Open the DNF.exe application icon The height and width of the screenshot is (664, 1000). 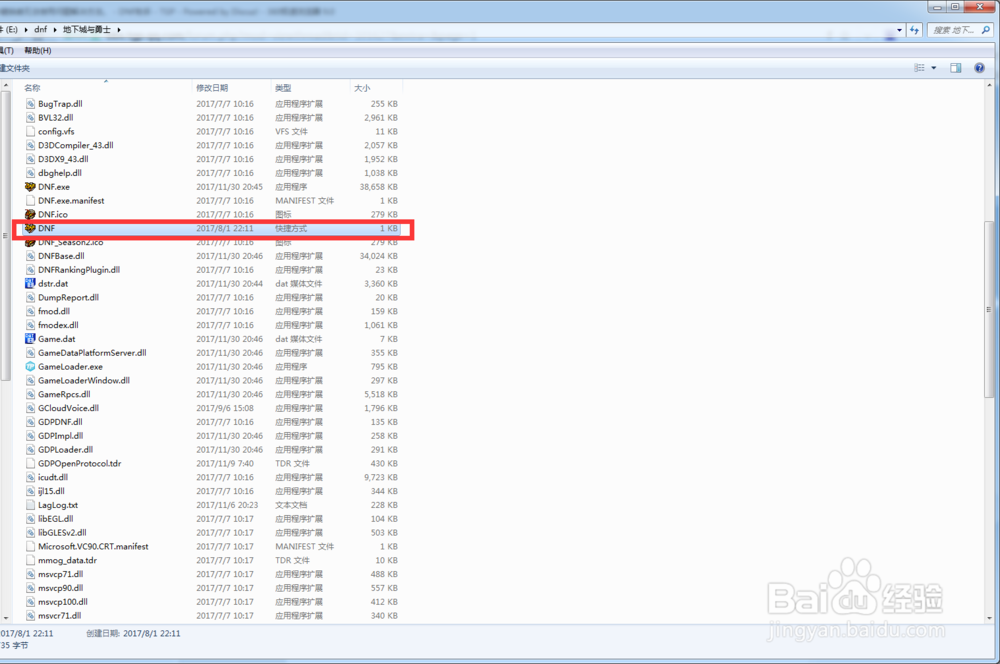(x=30, y=187)
